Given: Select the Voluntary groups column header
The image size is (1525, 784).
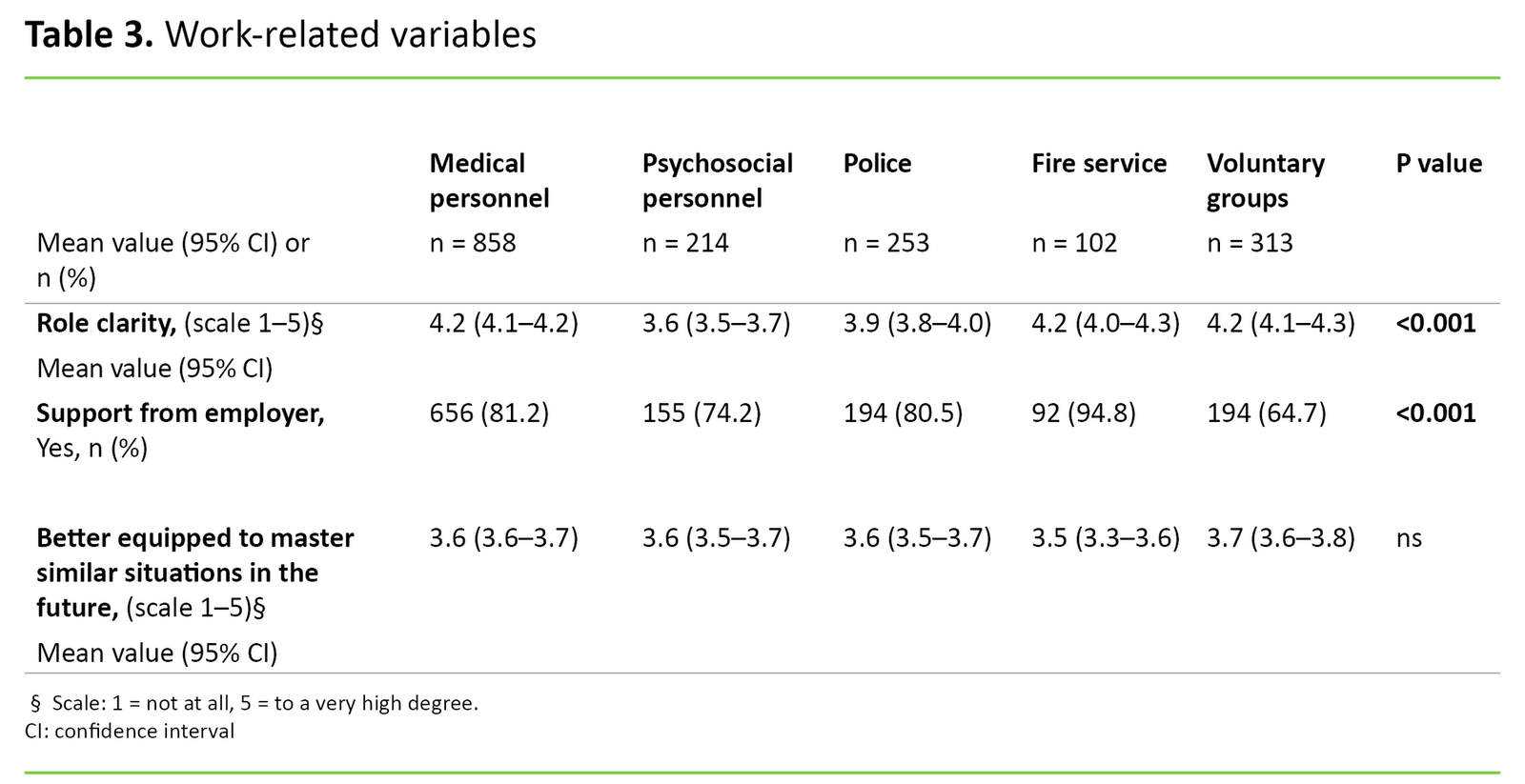Looking at the screenshot, I should tap(1265, 180).
